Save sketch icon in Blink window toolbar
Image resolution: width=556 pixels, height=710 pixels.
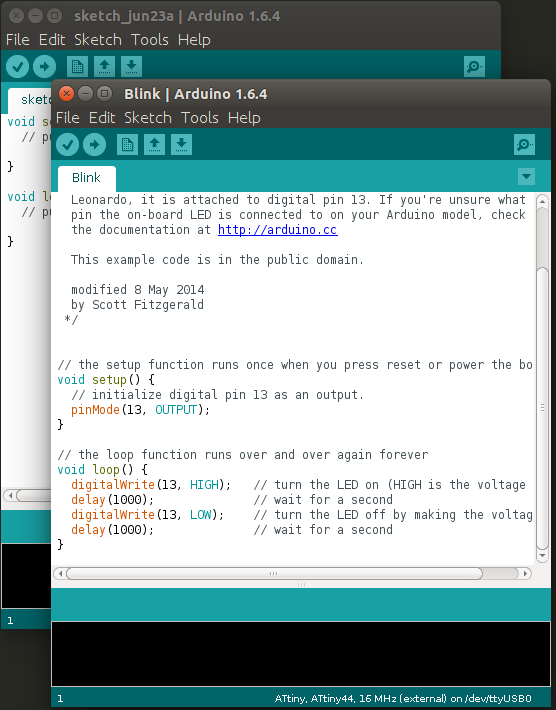point(182,144)
